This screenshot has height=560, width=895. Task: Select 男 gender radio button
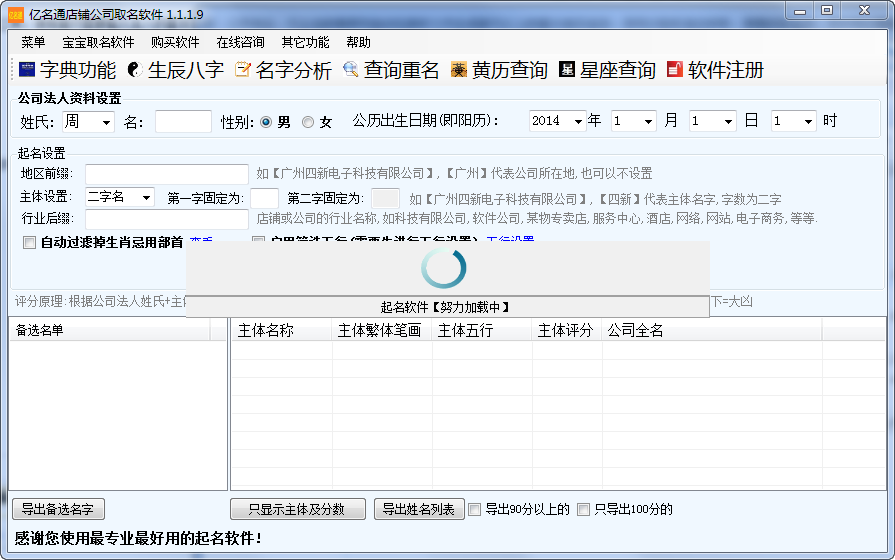tap(266, 122)
